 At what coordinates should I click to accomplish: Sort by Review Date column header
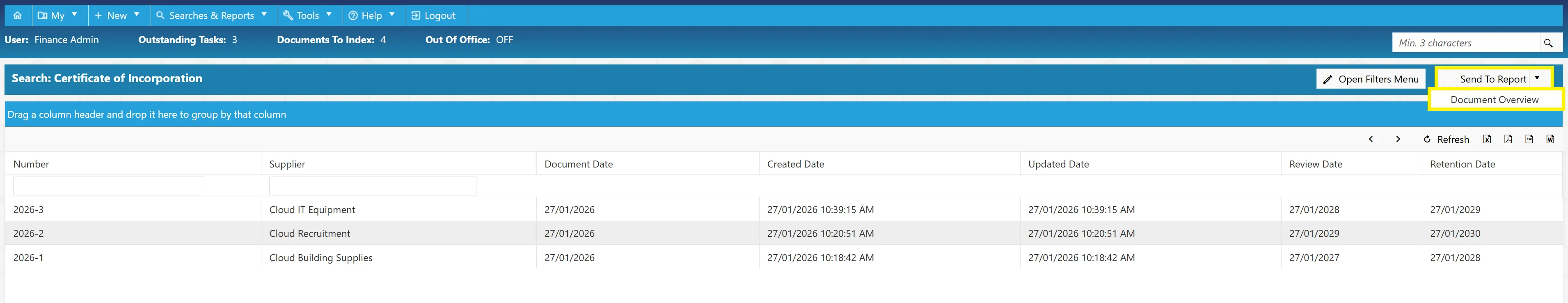(x=1315, y=164)
